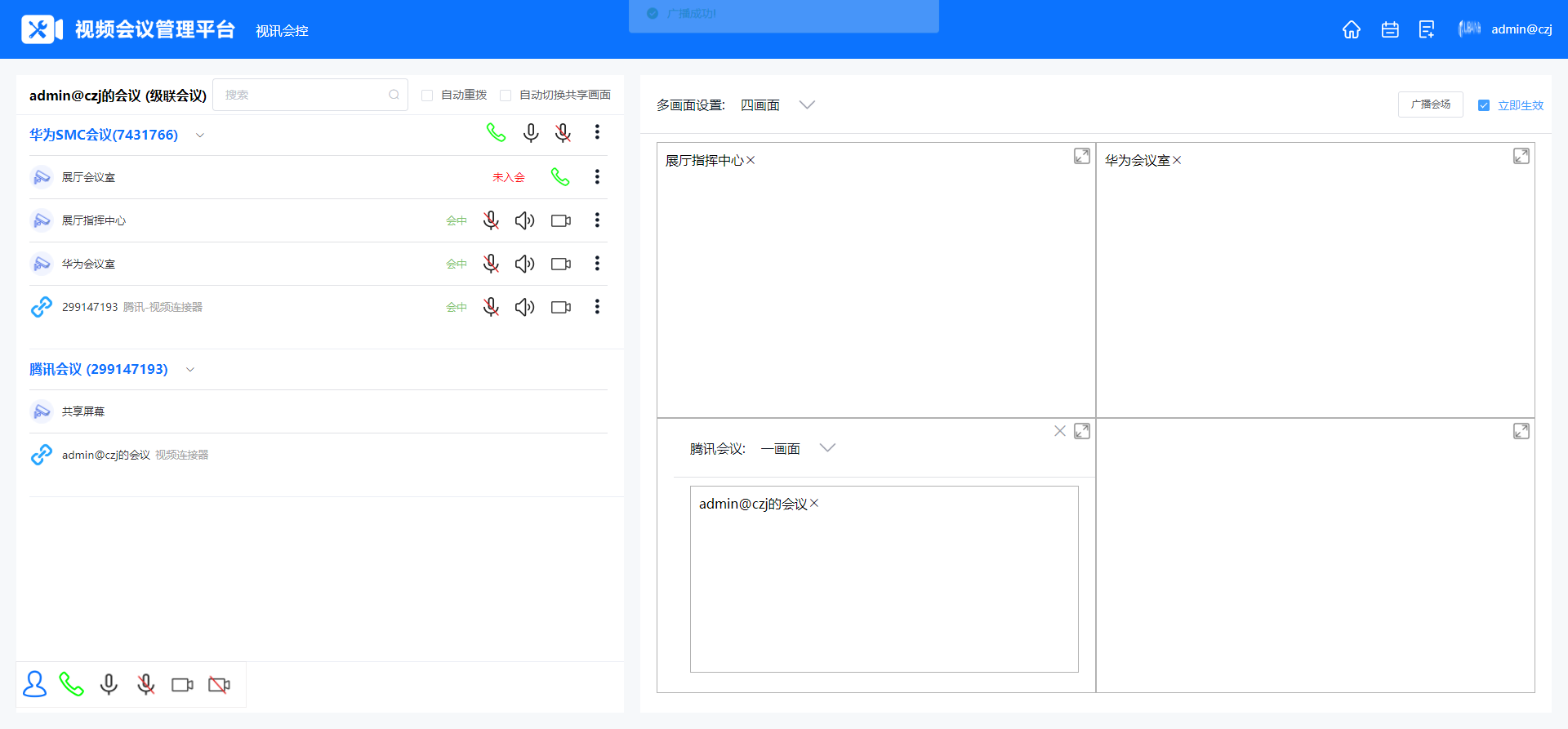
Task: Toggle camera for 299147193 connector
Action: click(561, 307)
